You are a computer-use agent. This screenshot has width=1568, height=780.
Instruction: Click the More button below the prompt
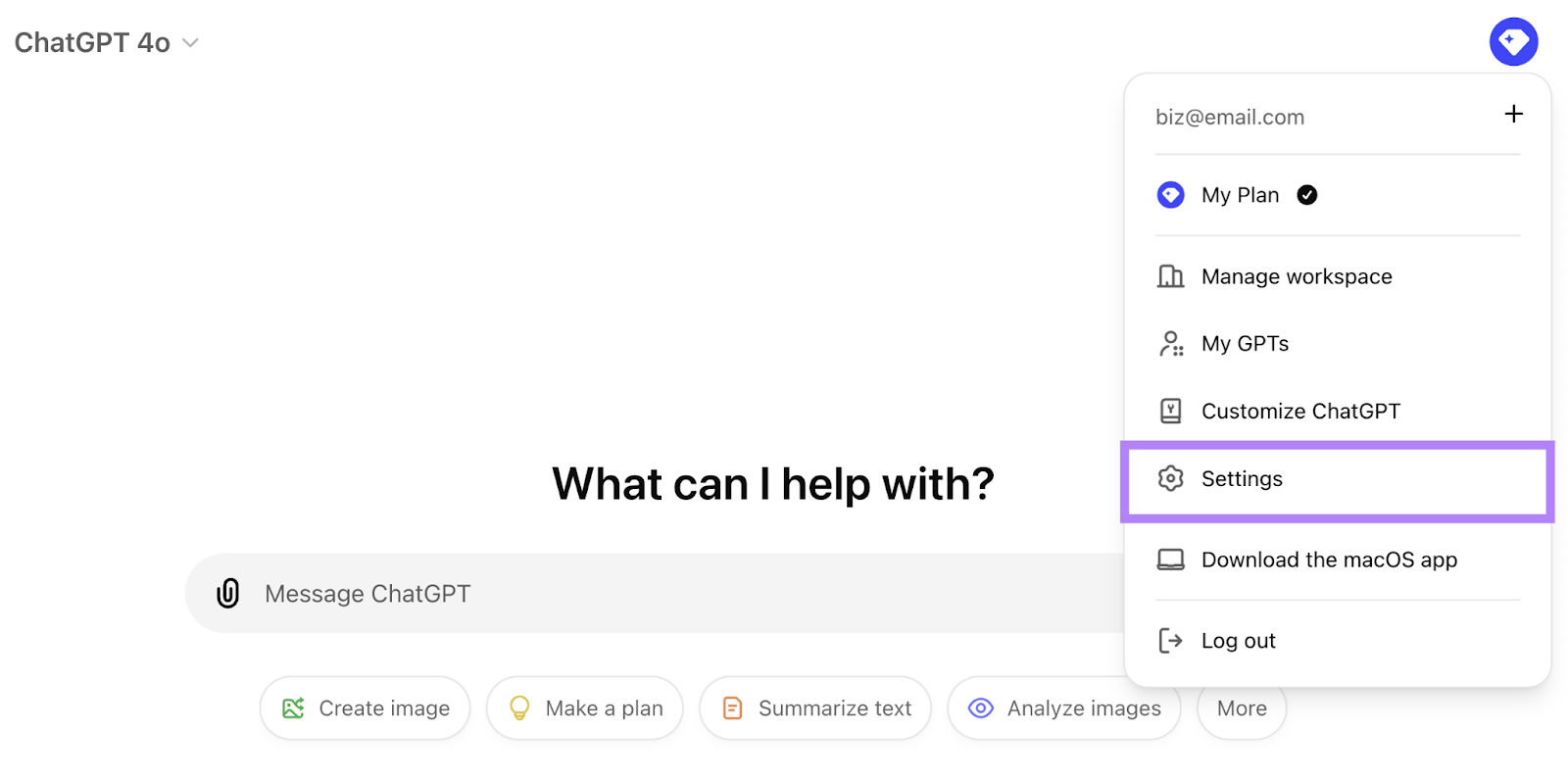click(1241, 707)
